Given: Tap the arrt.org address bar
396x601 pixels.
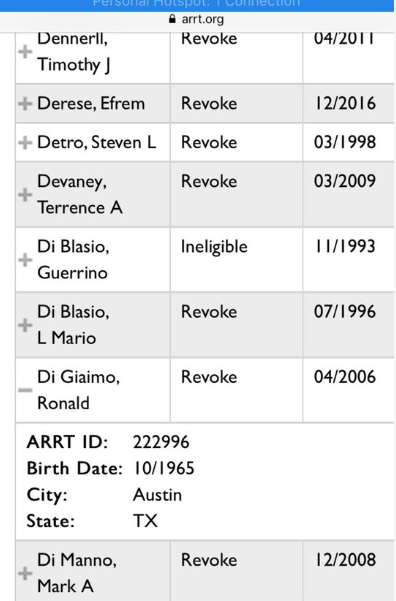Looking at the screenshot, I should [x=198, y=19].
